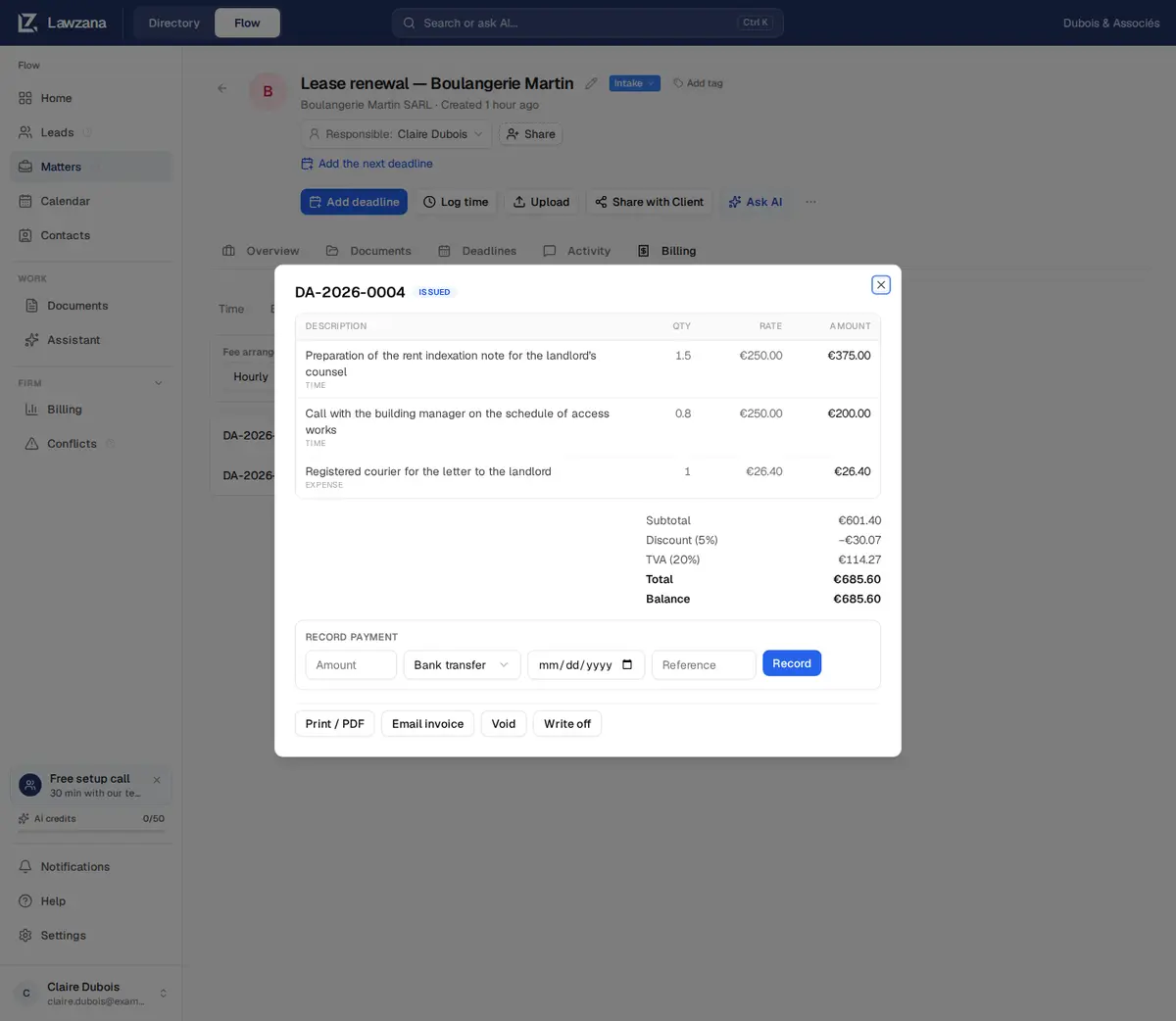
Task: Click the Search or ask AI box
Action: (588, 23)
